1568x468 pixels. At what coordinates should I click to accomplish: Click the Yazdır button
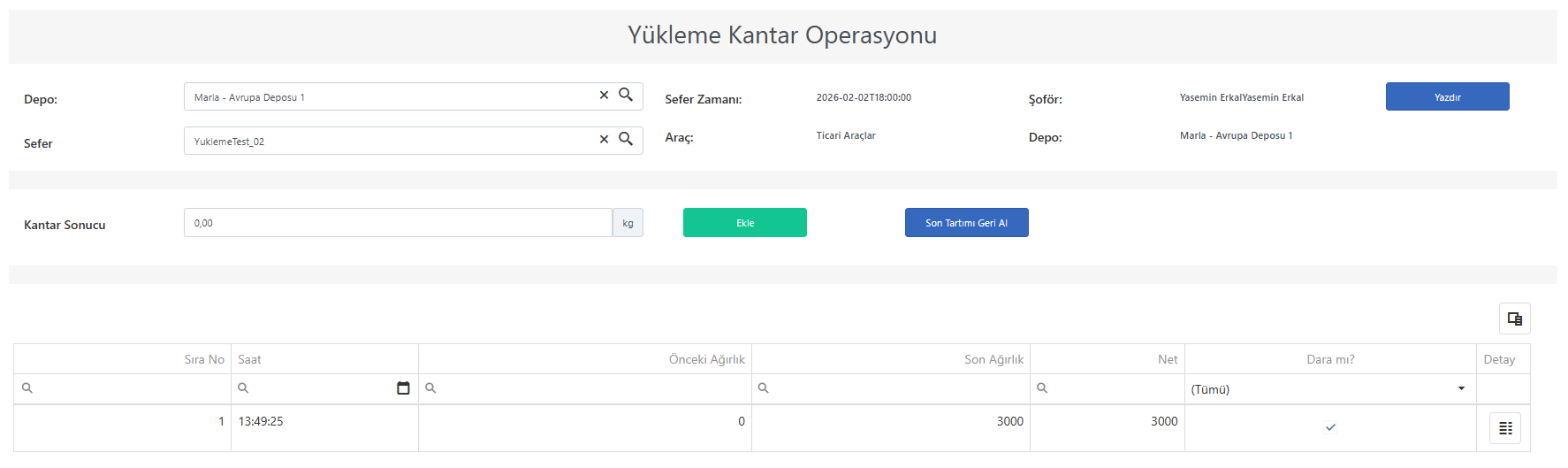point(1447,96)
